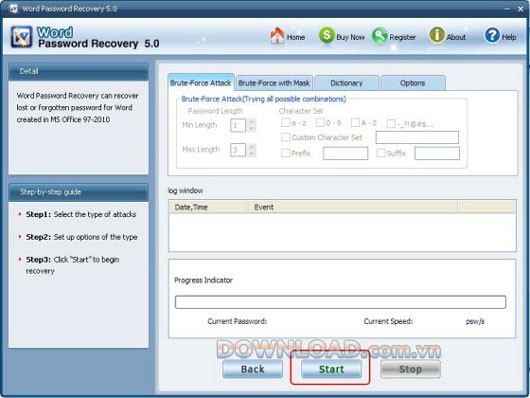
Task: Click the Step1 guide text
Action: click(81, 214)
